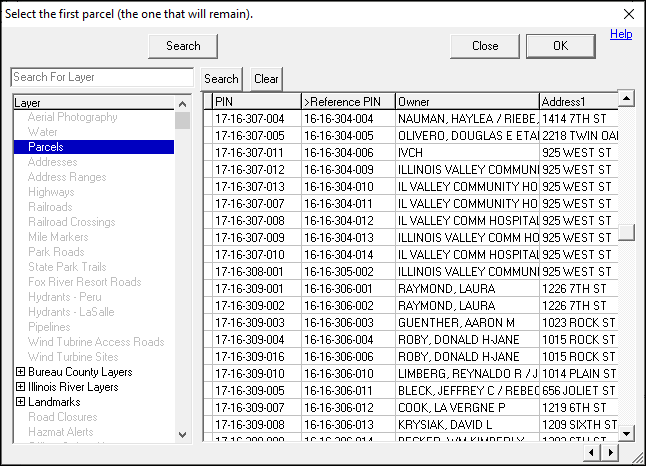Click the Owner column header
646x466 pixels.
coord(466,102)
